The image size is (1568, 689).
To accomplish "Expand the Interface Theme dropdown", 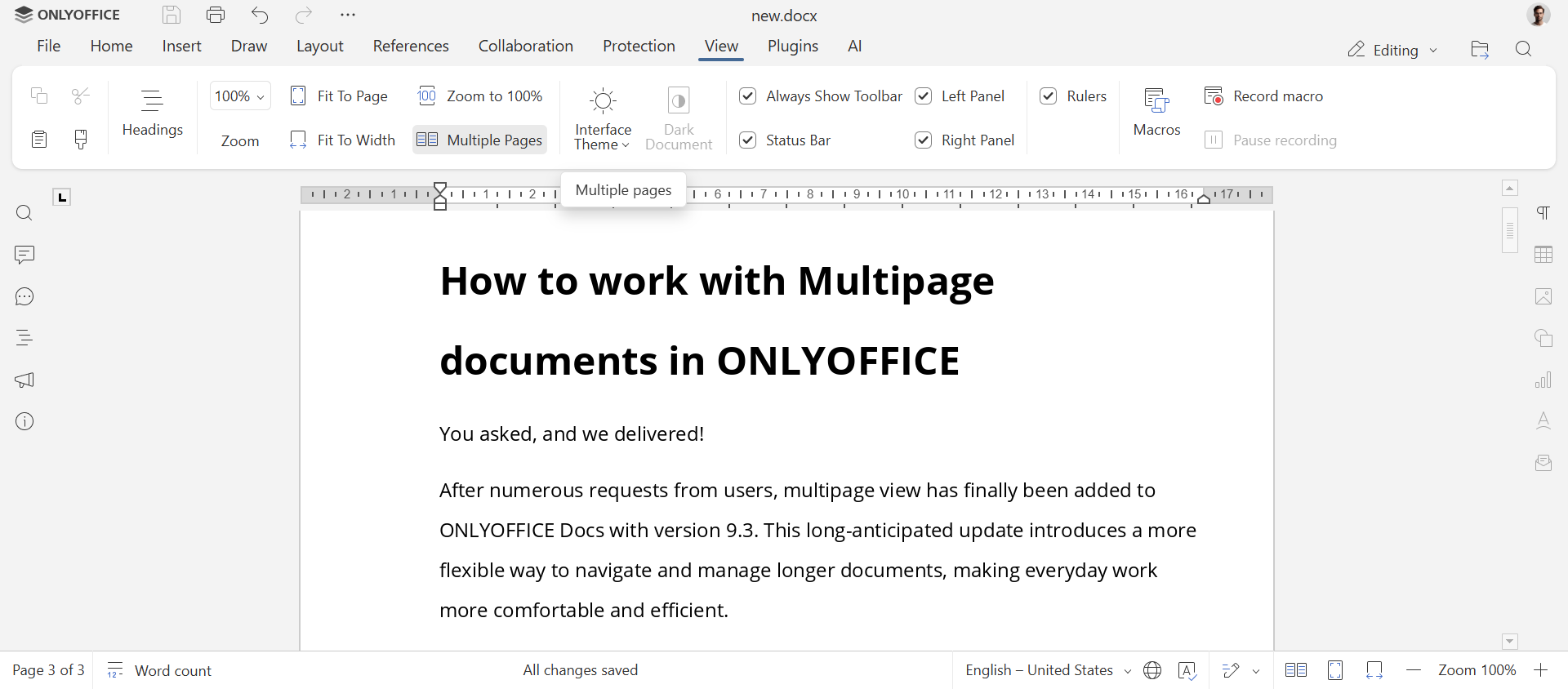I will (603, 119).
